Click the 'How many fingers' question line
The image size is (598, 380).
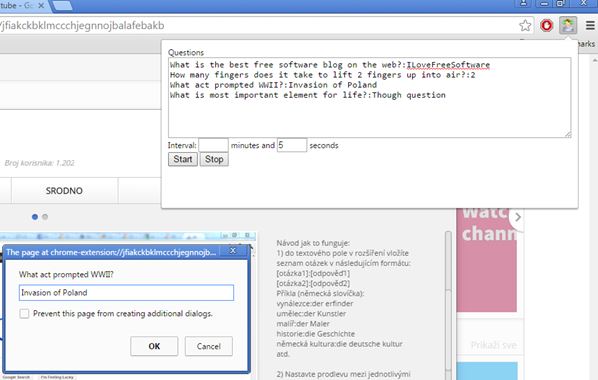(323, 75)
